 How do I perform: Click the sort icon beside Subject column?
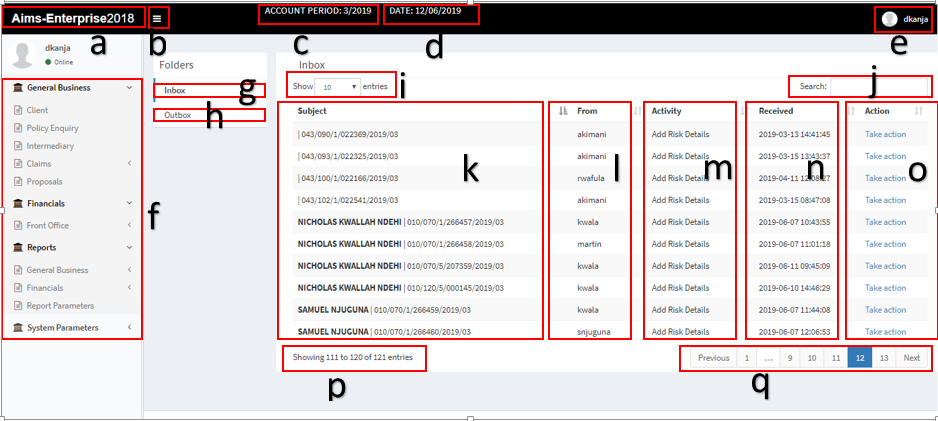click(x=562, y=111)
